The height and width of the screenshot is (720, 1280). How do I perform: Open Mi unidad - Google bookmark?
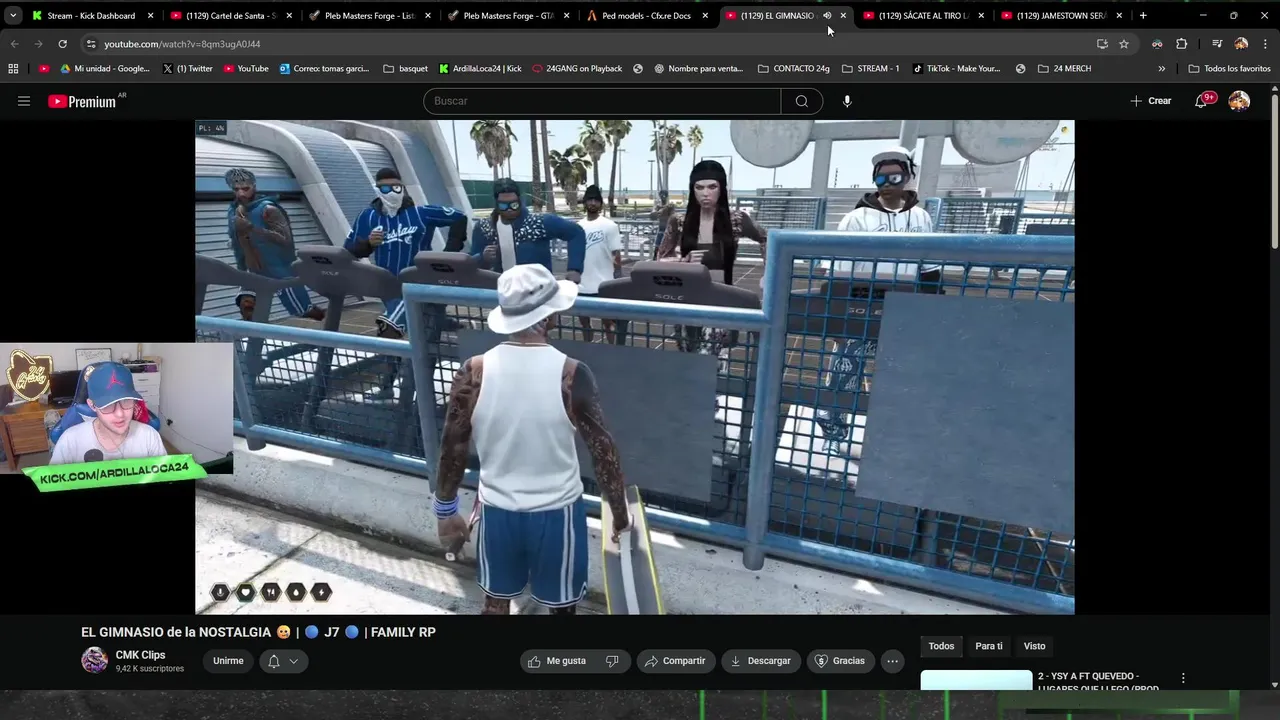(x=104, y=69)
